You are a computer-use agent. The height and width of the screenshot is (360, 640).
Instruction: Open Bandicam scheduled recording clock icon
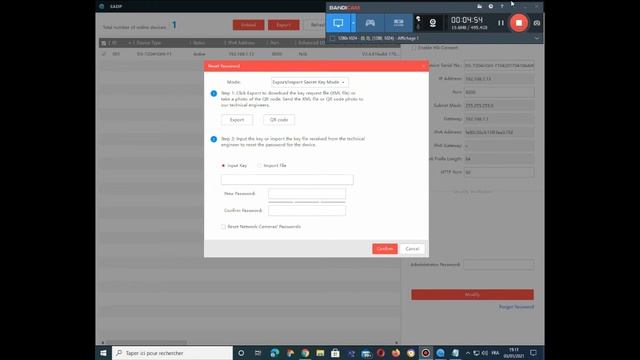(x=491, y=6)
